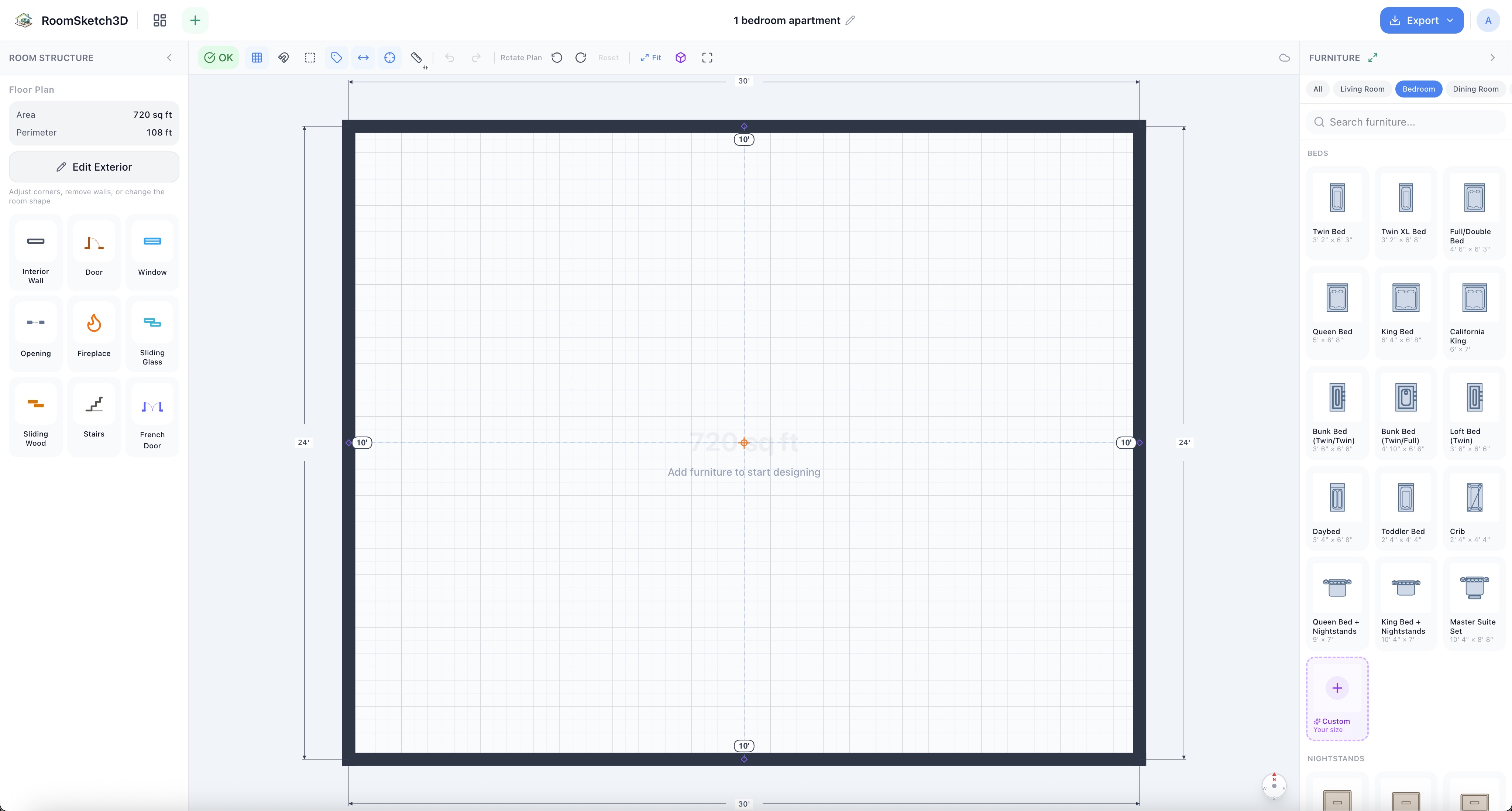The image size is (1512, 811).
Task: Rotate the plan clockwise
Action: 581,58
